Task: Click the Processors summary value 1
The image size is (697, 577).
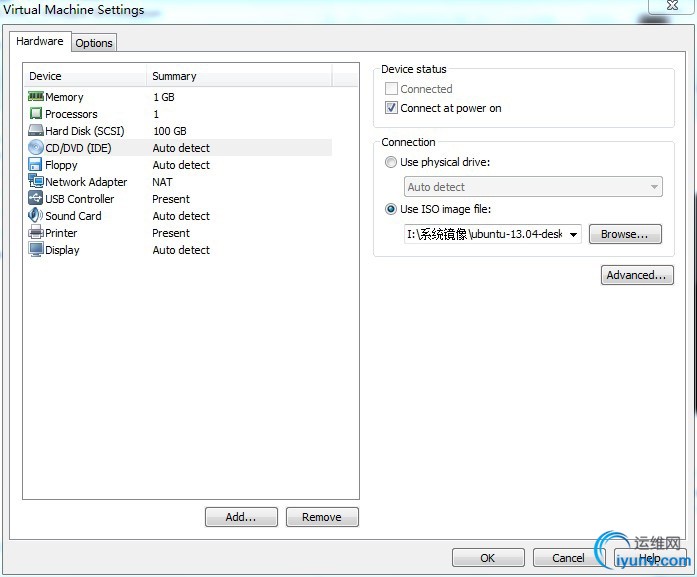Action: (x=156, y=114)
